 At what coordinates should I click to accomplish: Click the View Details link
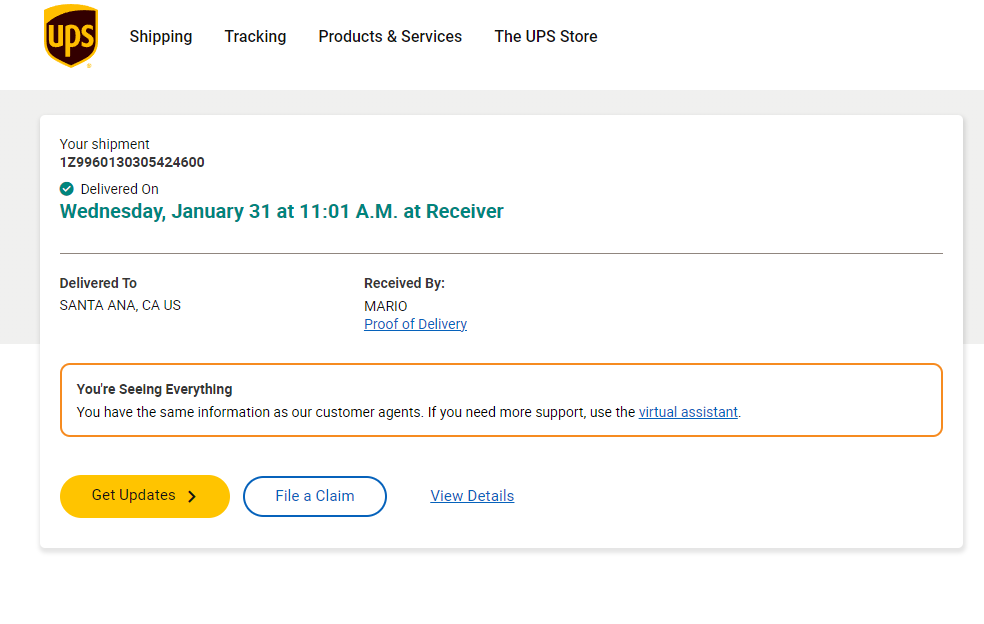(472, 496)
